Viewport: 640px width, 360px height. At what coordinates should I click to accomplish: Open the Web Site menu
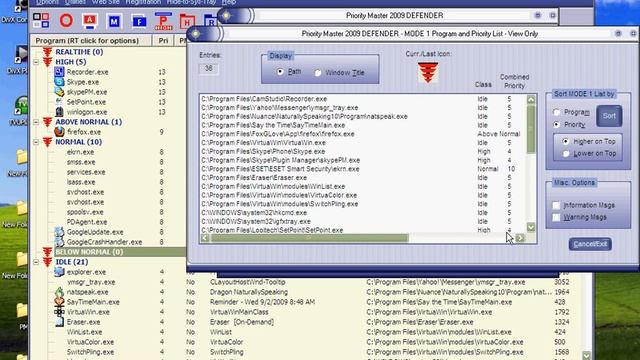click(106, 2)
